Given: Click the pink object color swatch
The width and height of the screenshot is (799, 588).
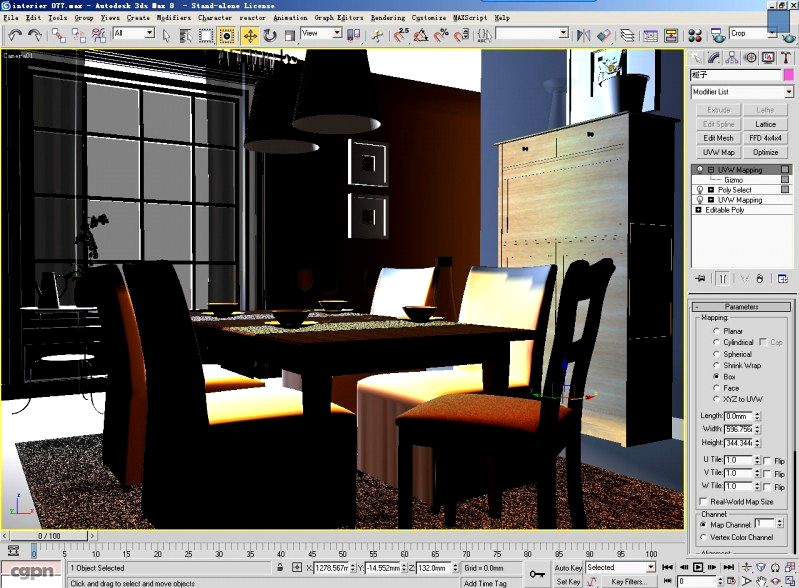Looking at the screenshot, I should click(x=788, y=75).
